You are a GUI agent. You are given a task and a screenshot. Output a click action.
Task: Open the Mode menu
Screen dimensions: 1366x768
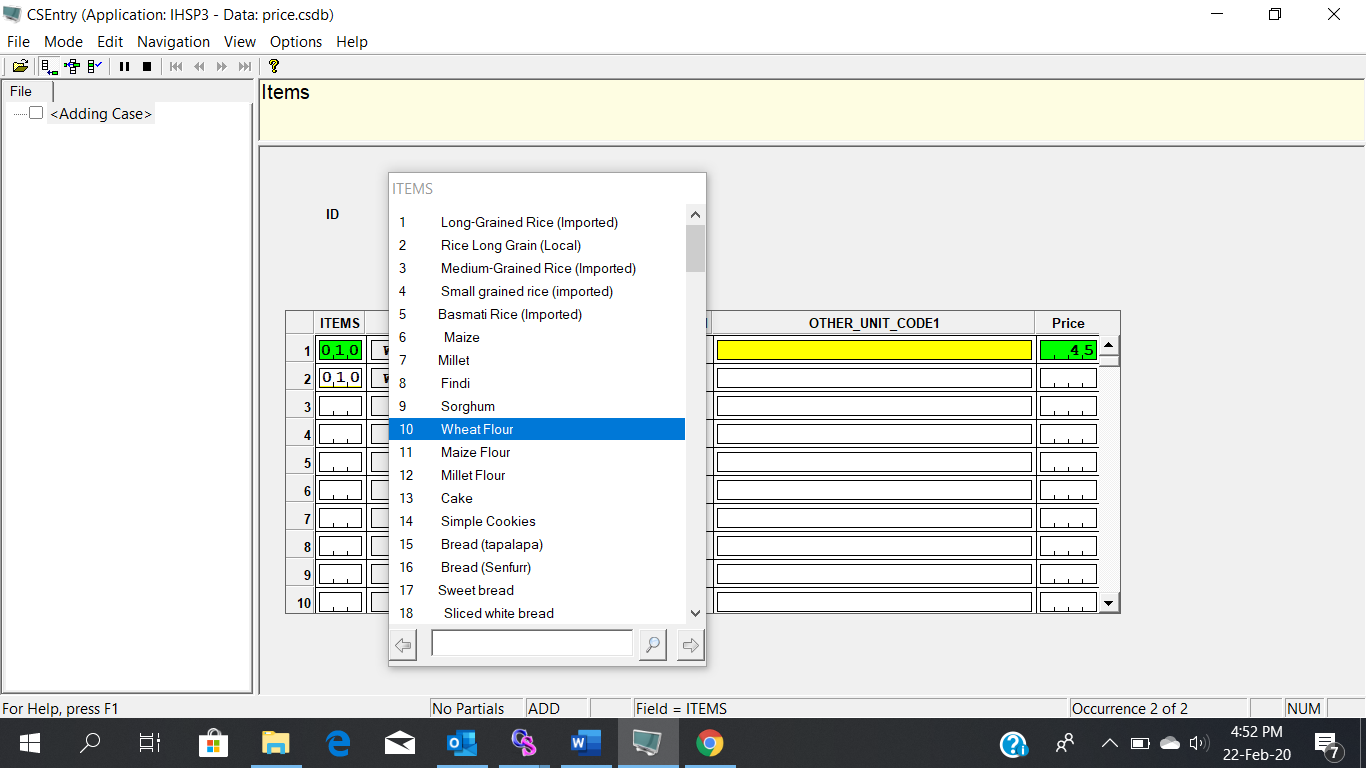(x=63, y=41)
